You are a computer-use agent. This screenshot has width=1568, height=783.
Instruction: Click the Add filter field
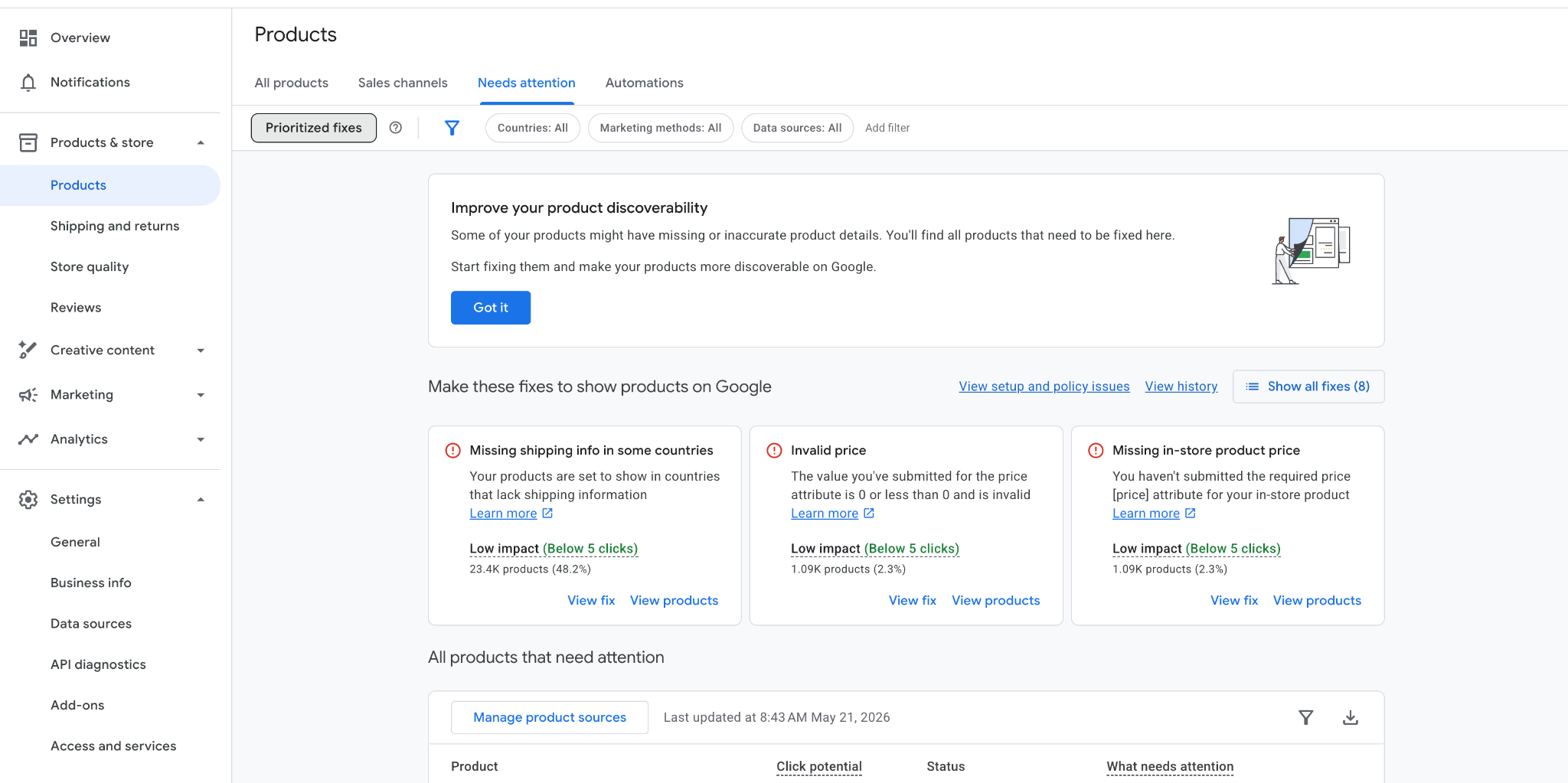(x=887, y=128)
